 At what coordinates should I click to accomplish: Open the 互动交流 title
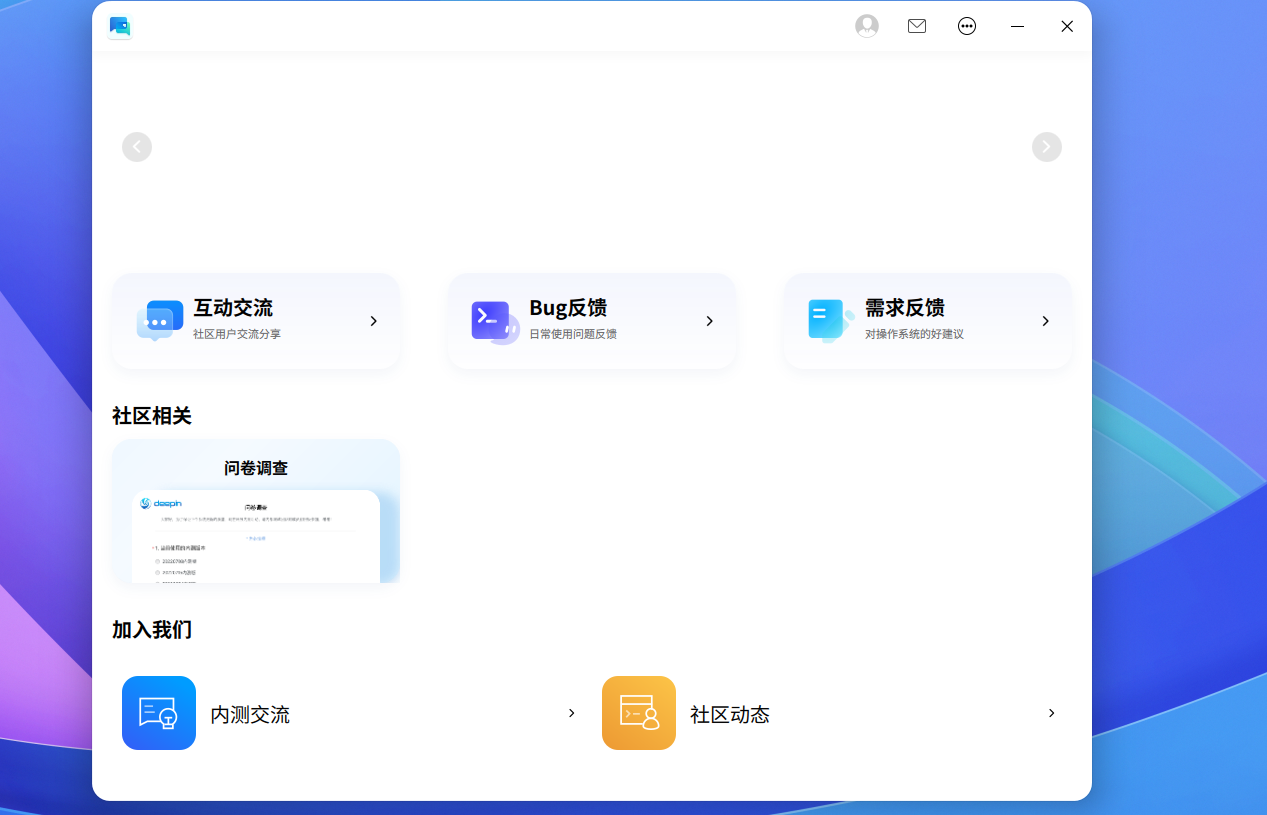click(x=233, y=308)
